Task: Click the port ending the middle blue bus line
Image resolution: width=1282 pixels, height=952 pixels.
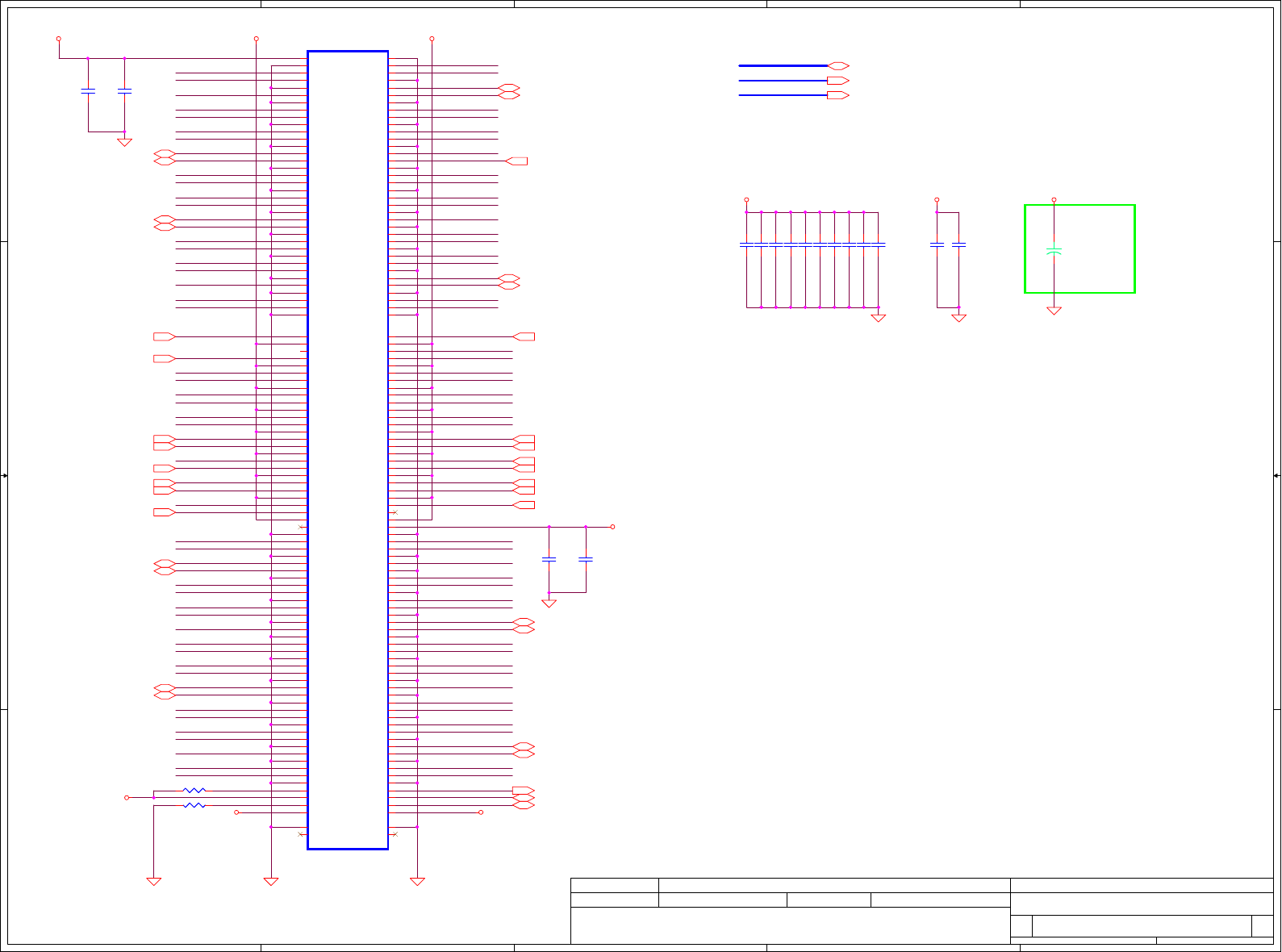Action: pos(838,81)
